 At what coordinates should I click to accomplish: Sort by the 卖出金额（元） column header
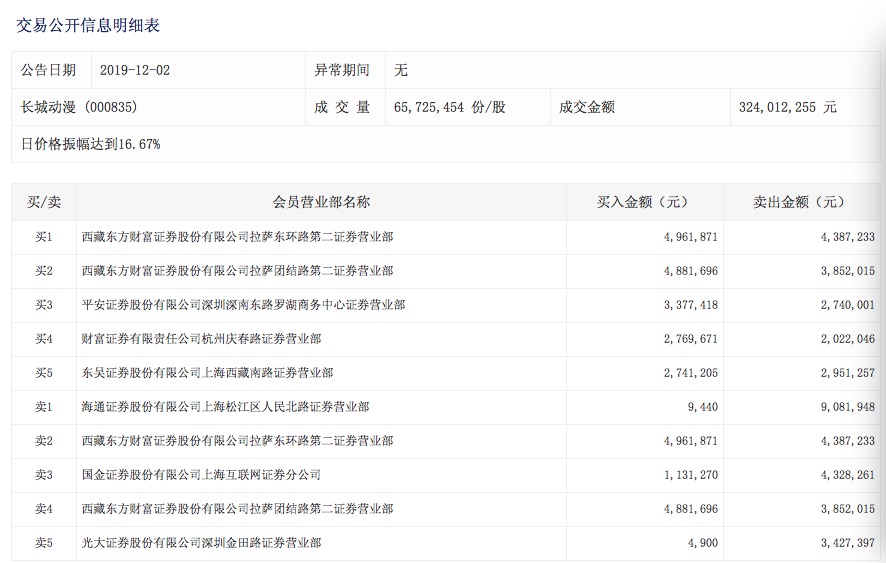799,202
